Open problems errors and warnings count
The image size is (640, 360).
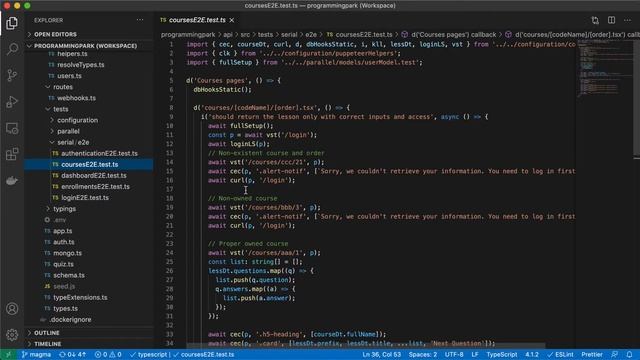point(108,355)
